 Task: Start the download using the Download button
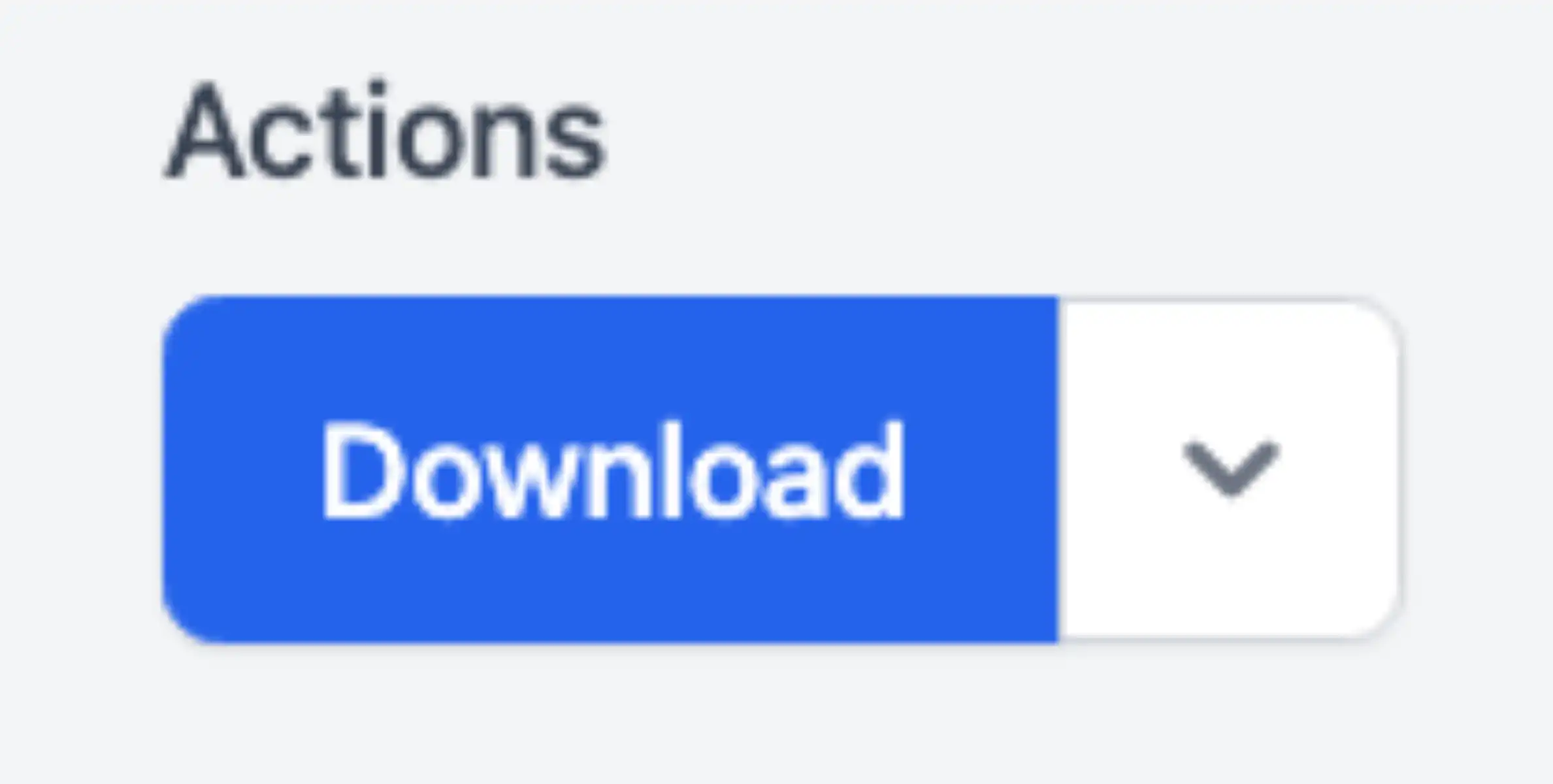click(x=610, y=469)
